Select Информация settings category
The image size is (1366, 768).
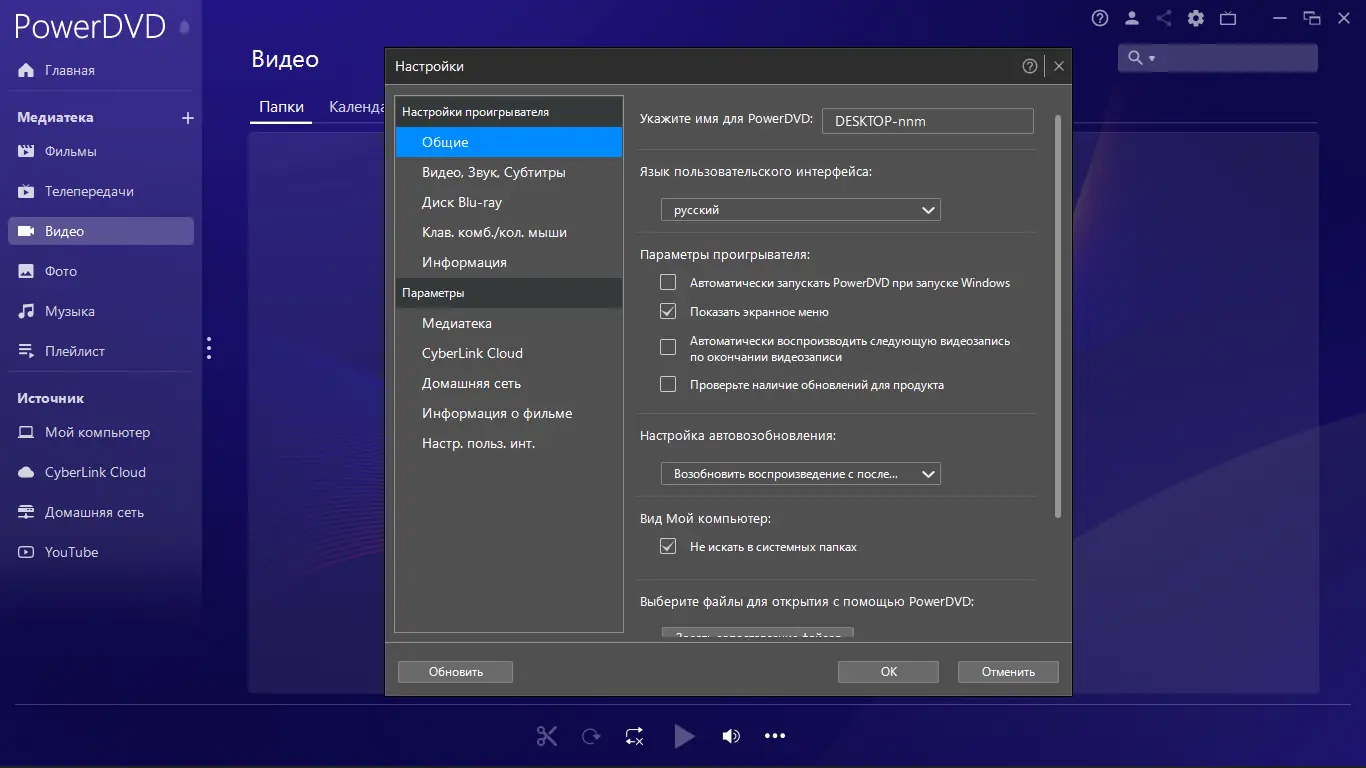coord(509,262)
